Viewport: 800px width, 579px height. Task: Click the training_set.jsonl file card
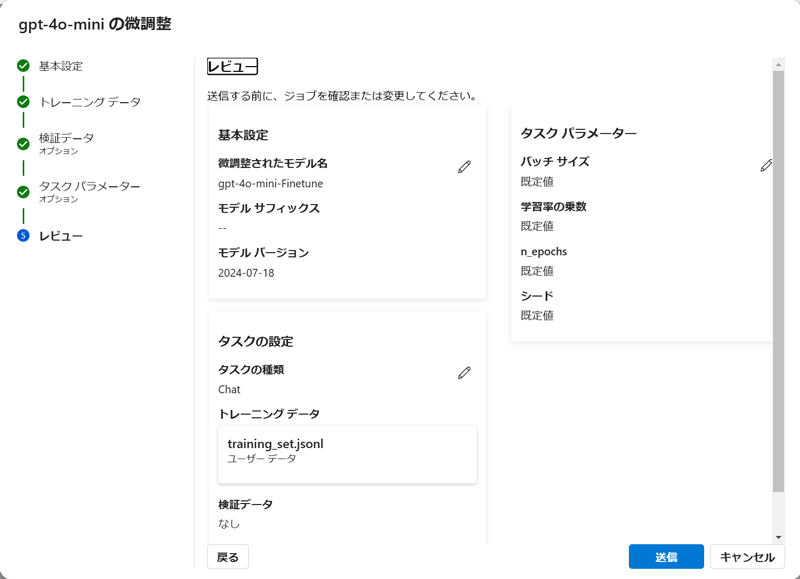(x=347, y=455)
